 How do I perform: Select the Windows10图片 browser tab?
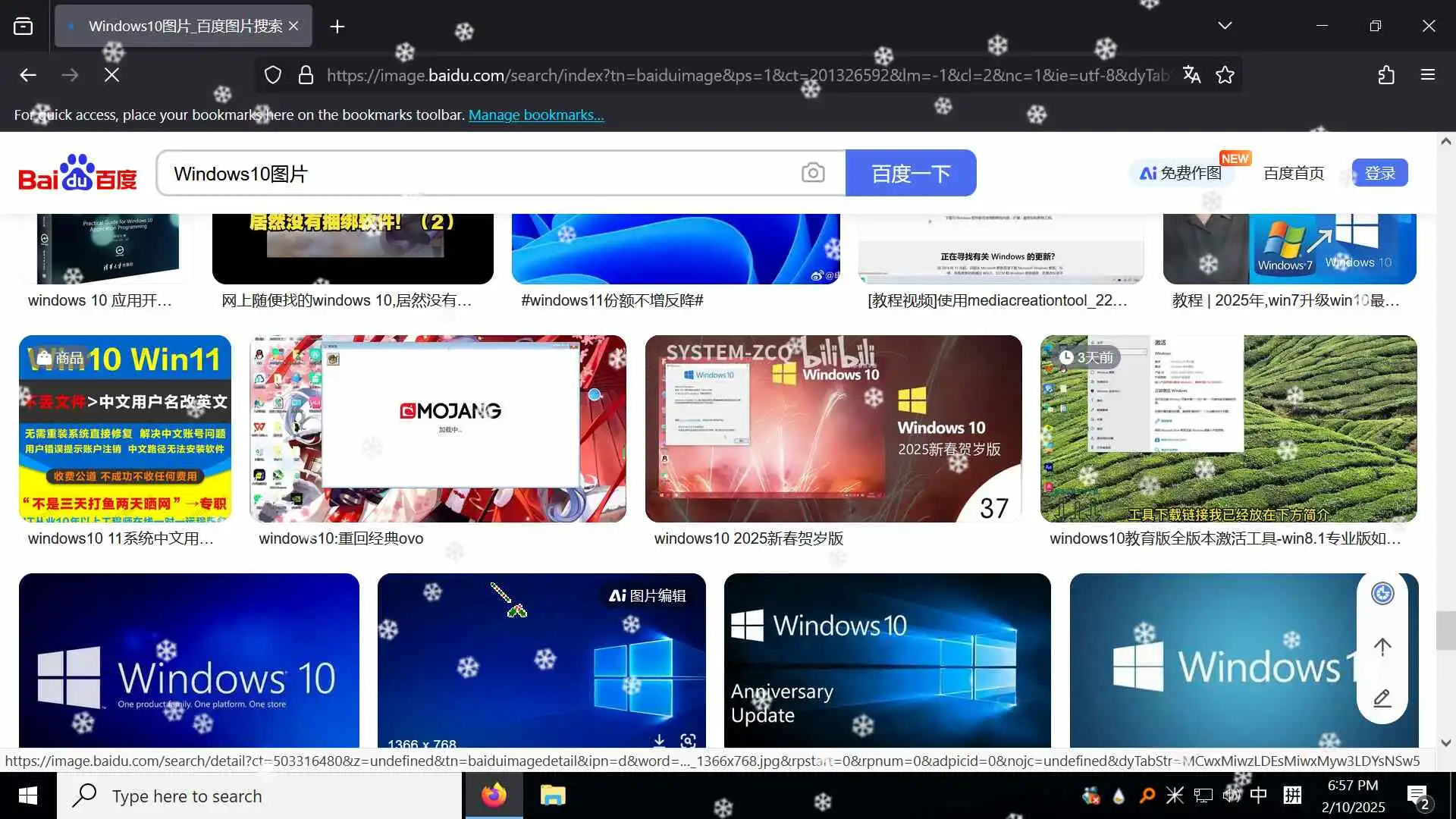pyautogui.click(x=184, y=26)
